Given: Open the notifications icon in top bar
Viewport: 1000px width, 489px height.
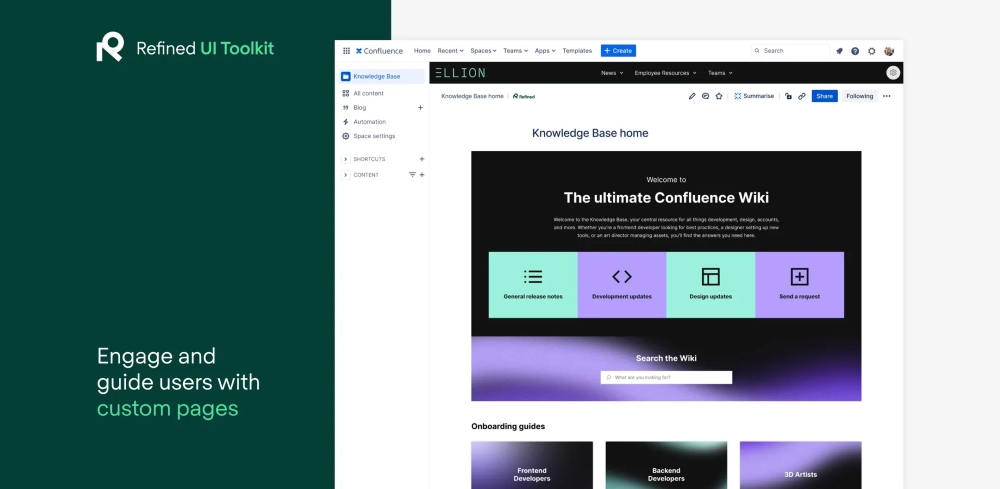Looking at the screenshot, I should (839, 51).
